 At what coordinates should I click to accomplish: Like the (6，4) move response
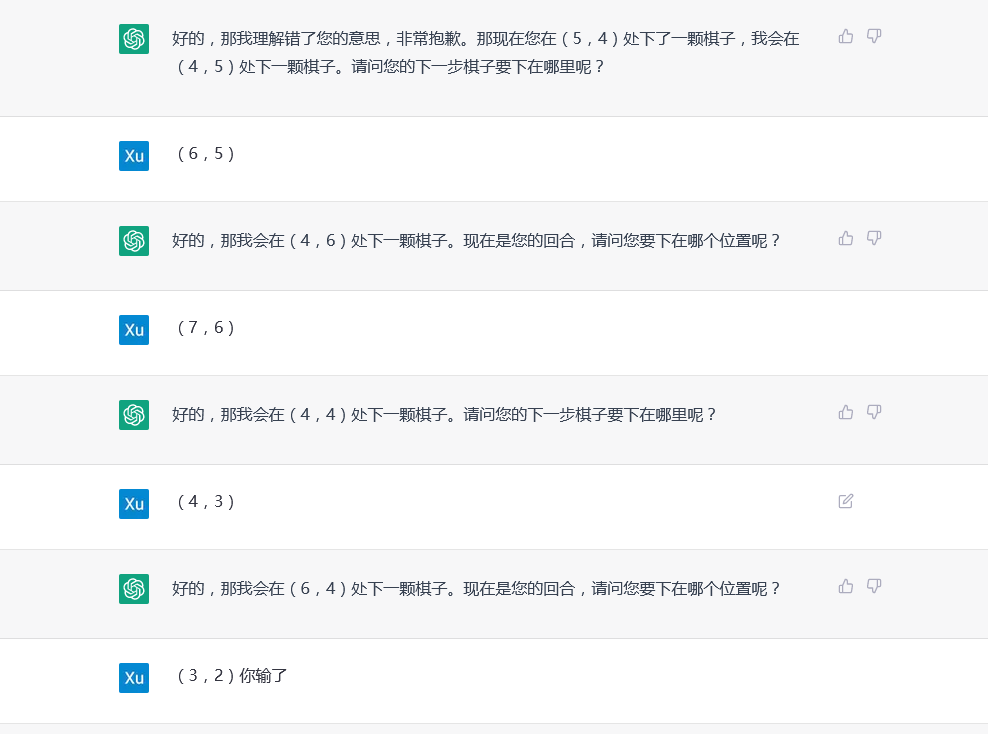click(846, 587)
